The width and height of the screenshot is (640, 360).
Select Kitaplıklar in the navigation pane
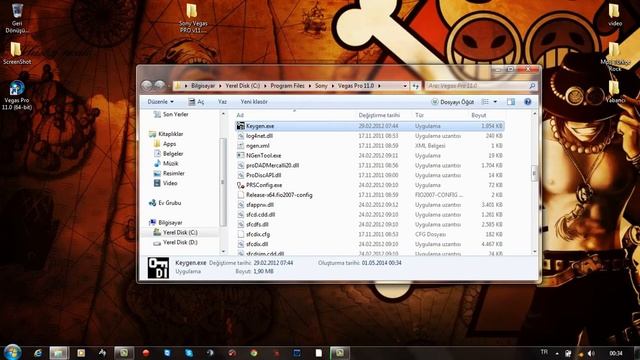pyautogui.click(x=167, y=134)
